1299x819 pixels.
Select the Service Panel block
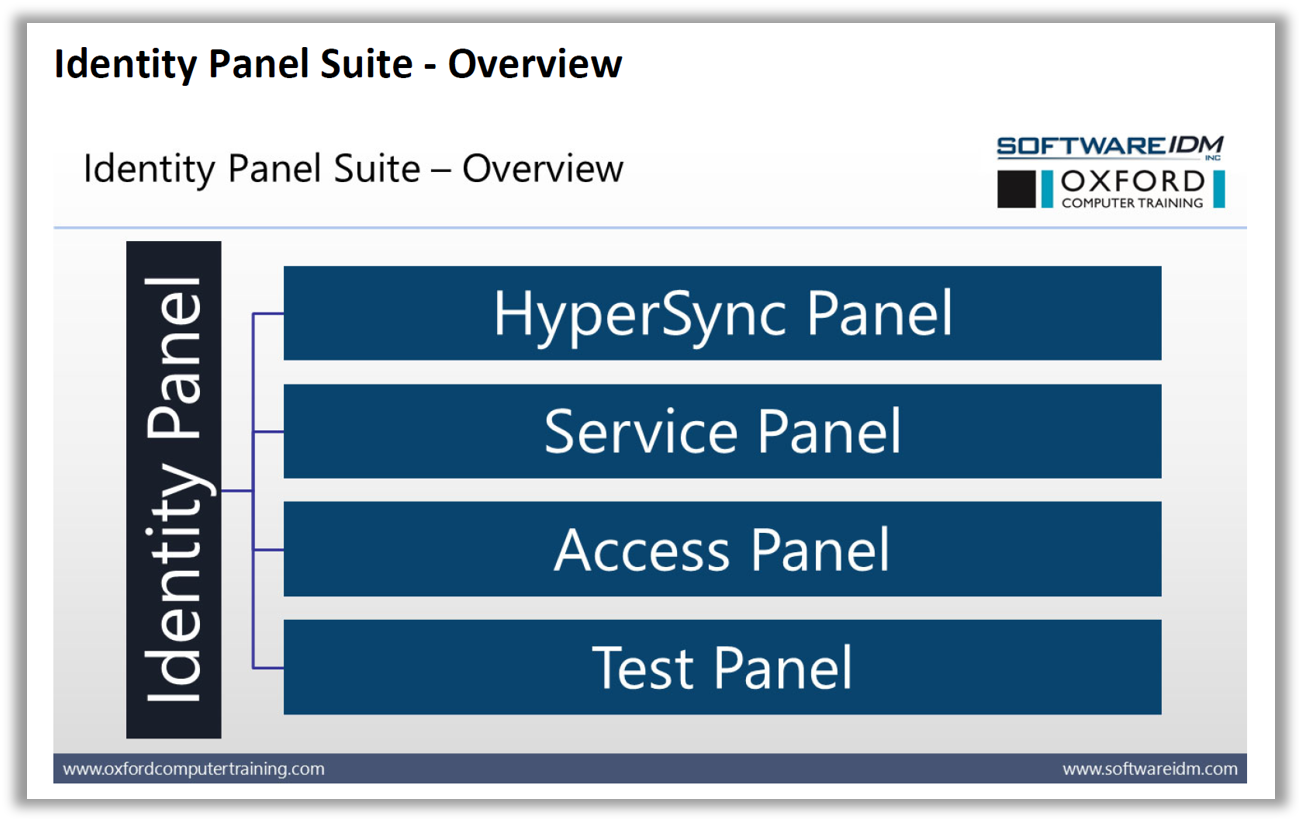(x=721, y=431)
